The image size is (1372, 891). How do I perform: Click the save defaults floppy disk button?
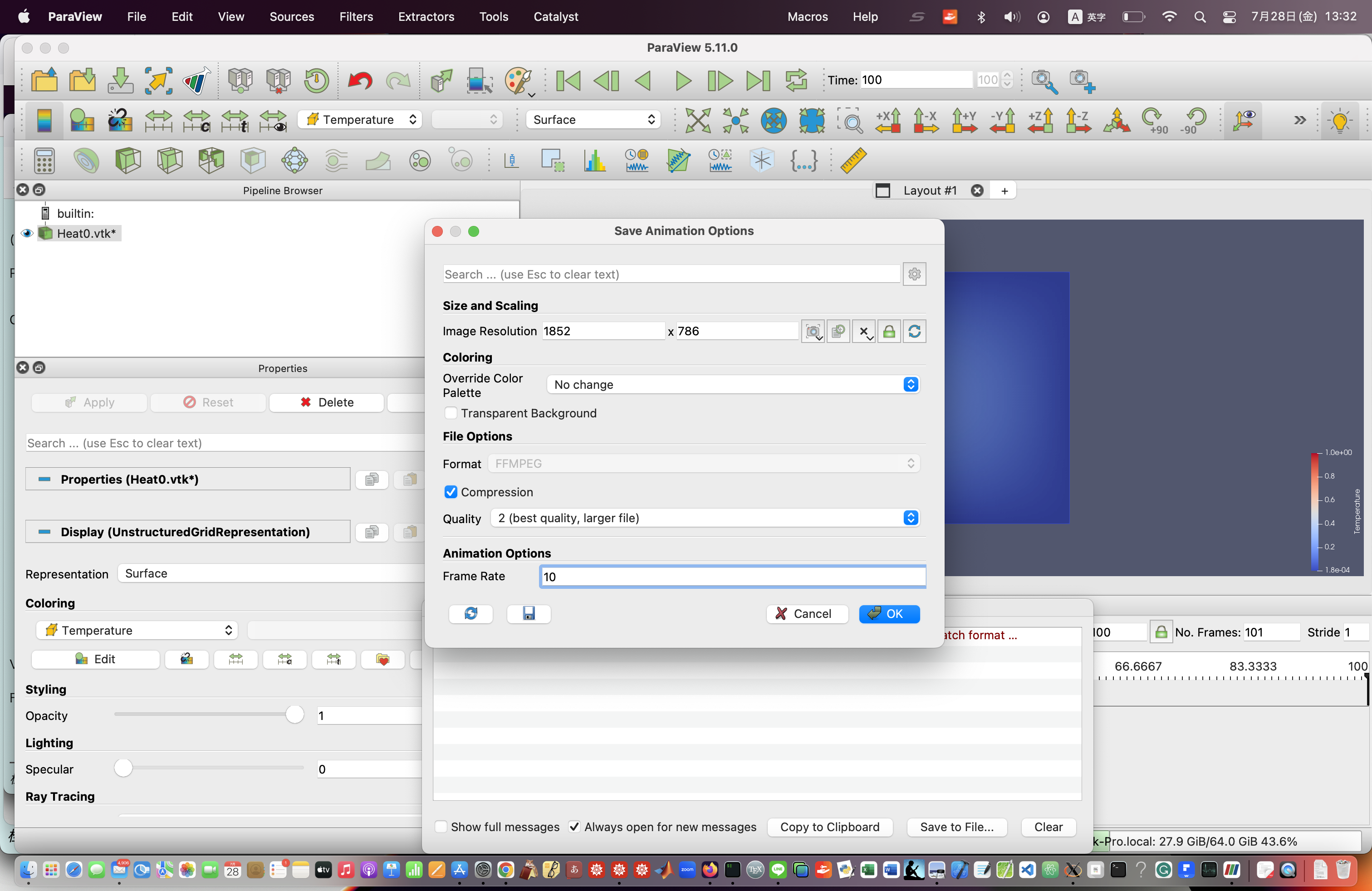tap(529, 613)
